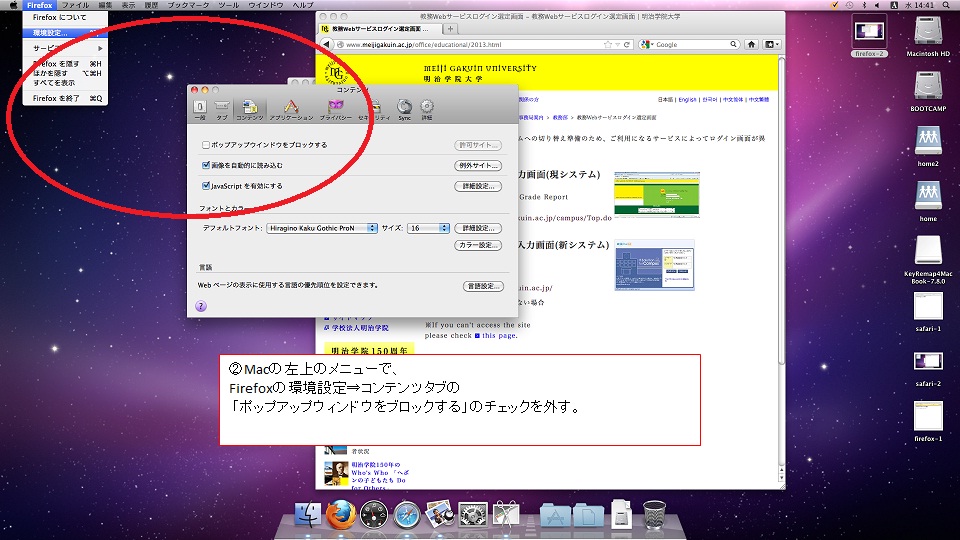Open the font size 16 dropdown
Image resolution: width=960 pixels, height=540 pixels.
(429, 228)
